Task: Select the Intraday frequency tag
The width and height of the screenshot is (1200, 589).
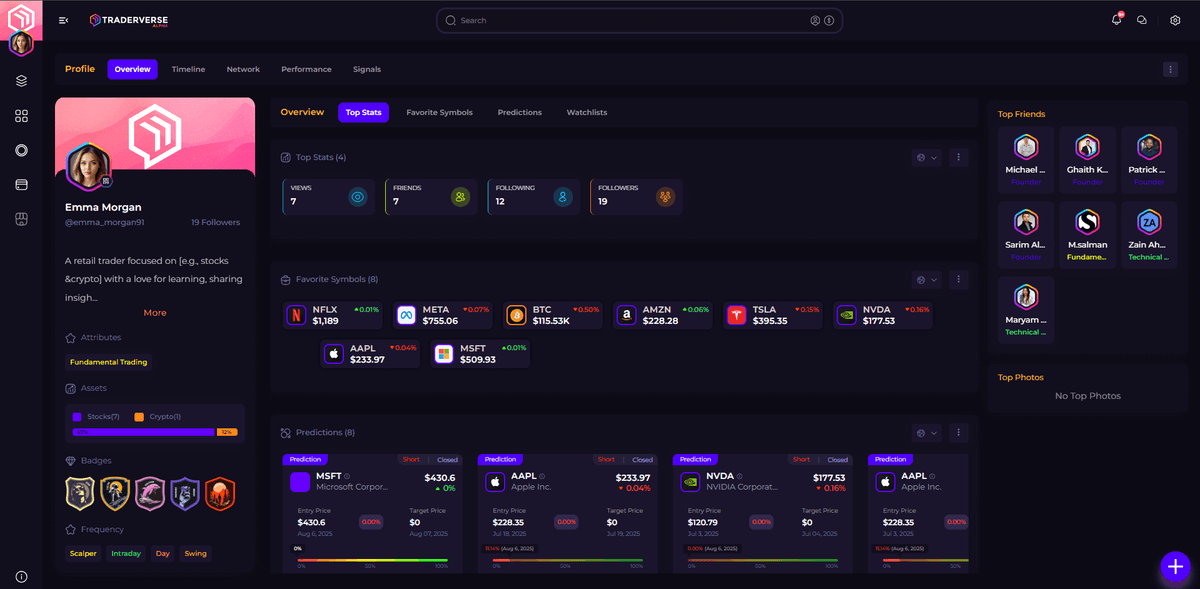Action: tap(126, 553)
